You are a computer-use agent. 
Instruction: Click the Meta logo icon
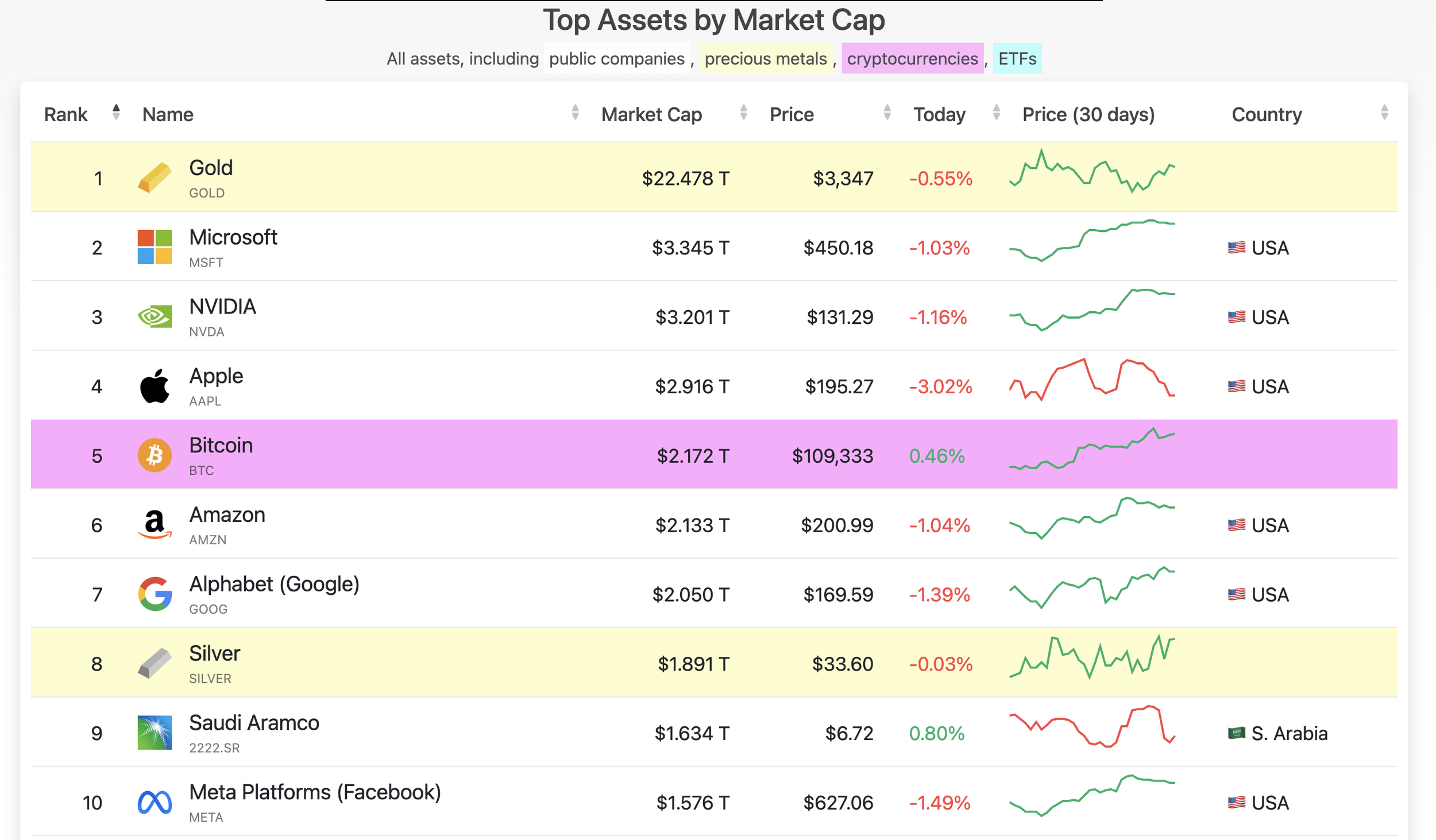pos(155,802)
